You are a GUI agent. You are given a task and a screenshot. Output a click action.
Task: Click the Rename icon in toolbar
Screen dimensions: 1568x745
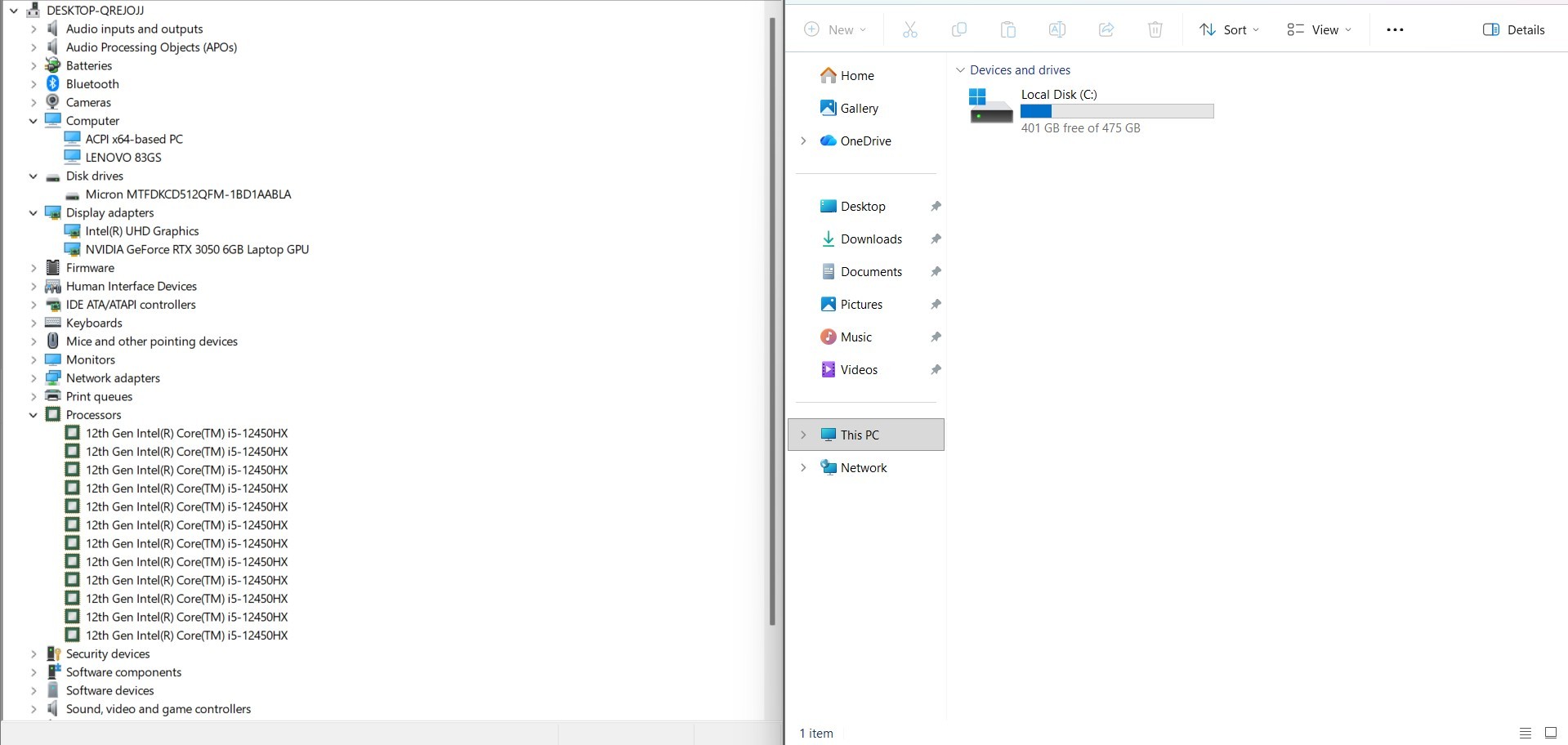(x=1057, y=30)
